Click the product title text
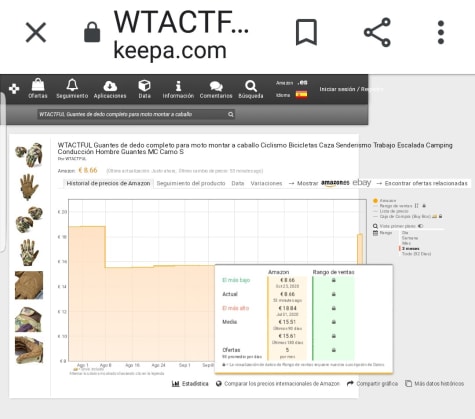This screenshot has width=475, height=419. tap(255, 148)
